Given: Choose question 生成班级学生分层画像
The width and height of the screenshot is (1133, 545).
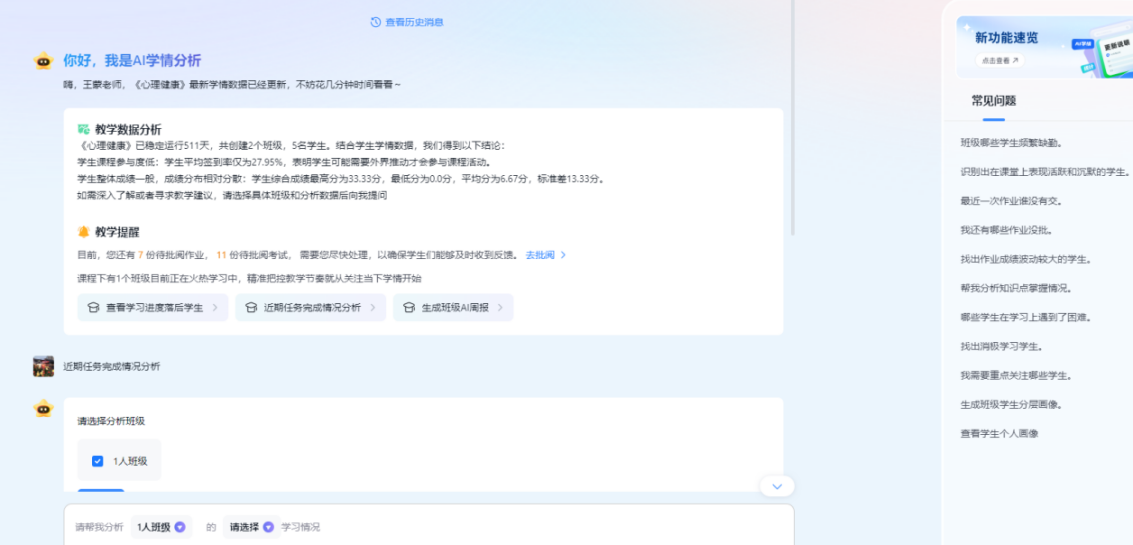Looking at the screenshot, I should [1010, 405].
